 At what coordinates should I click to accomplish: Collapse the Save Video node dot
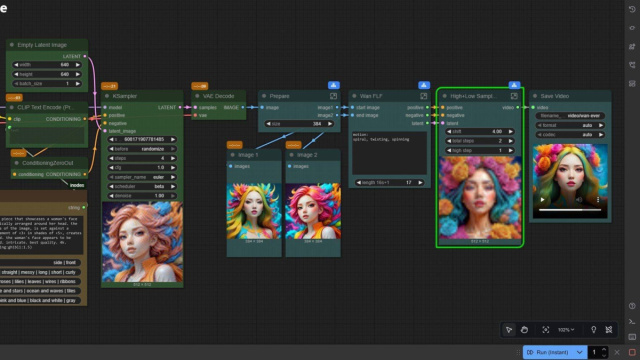pos(535,96)
